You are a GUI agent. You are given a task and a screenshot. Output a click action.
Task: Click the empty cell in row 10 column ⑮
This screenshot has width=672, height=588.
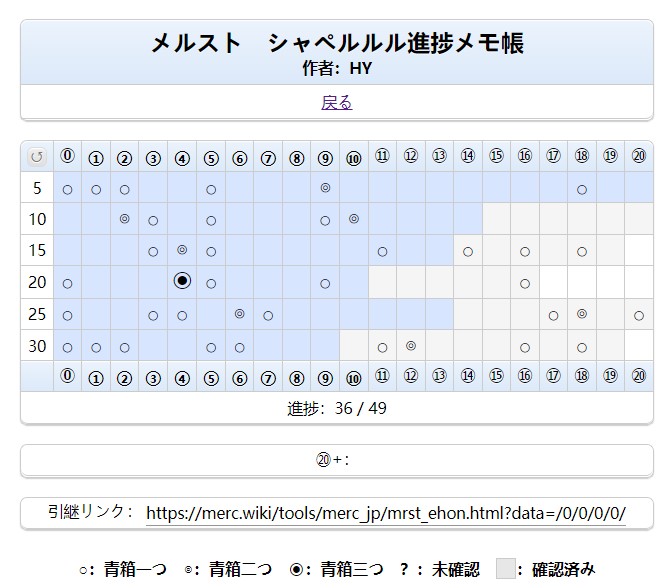pos(496,219)
